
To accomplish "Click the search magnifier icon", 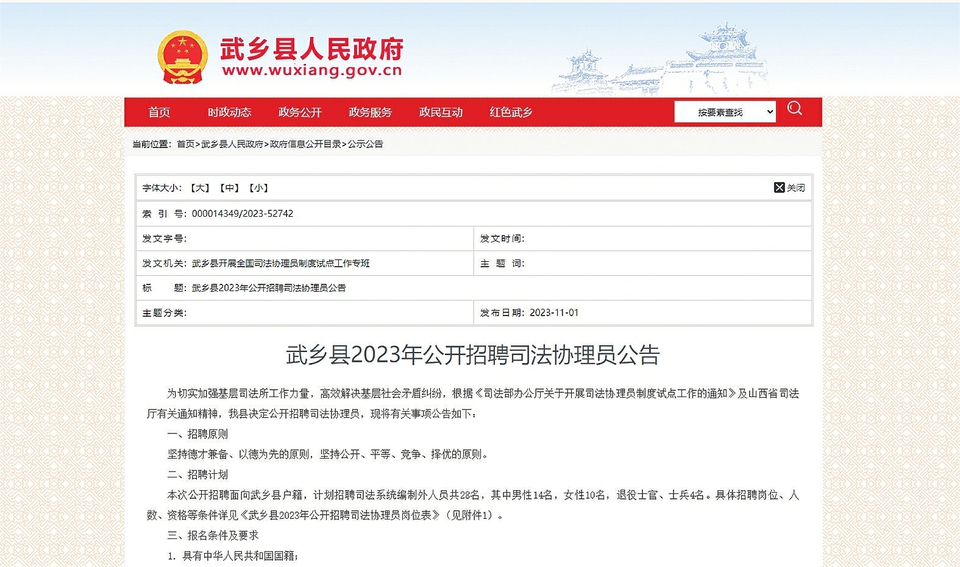I will click(795, 109).
